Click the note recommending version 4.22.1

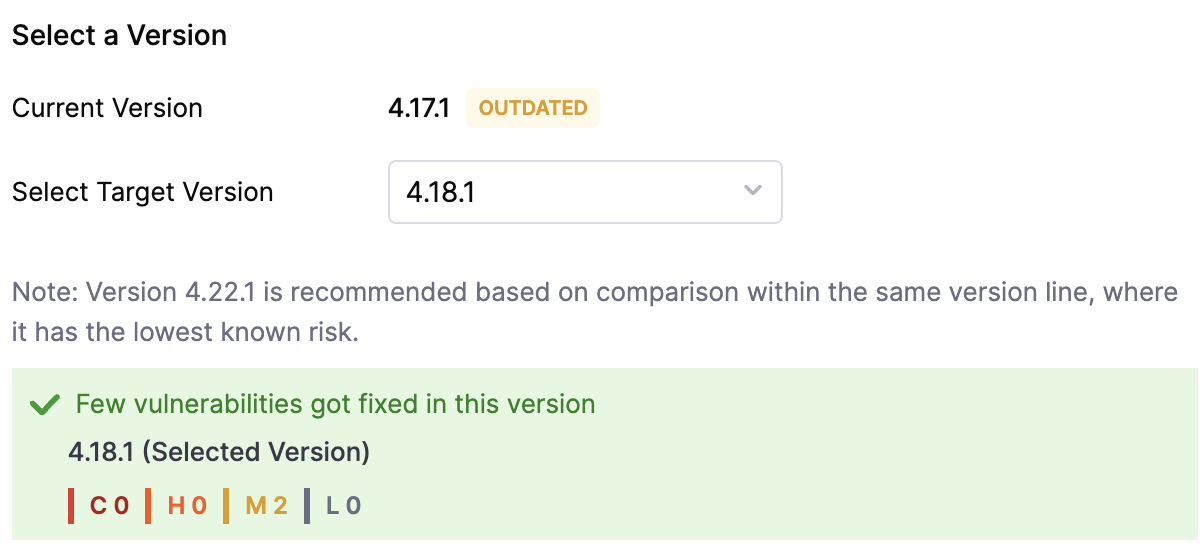coord(595,293)
